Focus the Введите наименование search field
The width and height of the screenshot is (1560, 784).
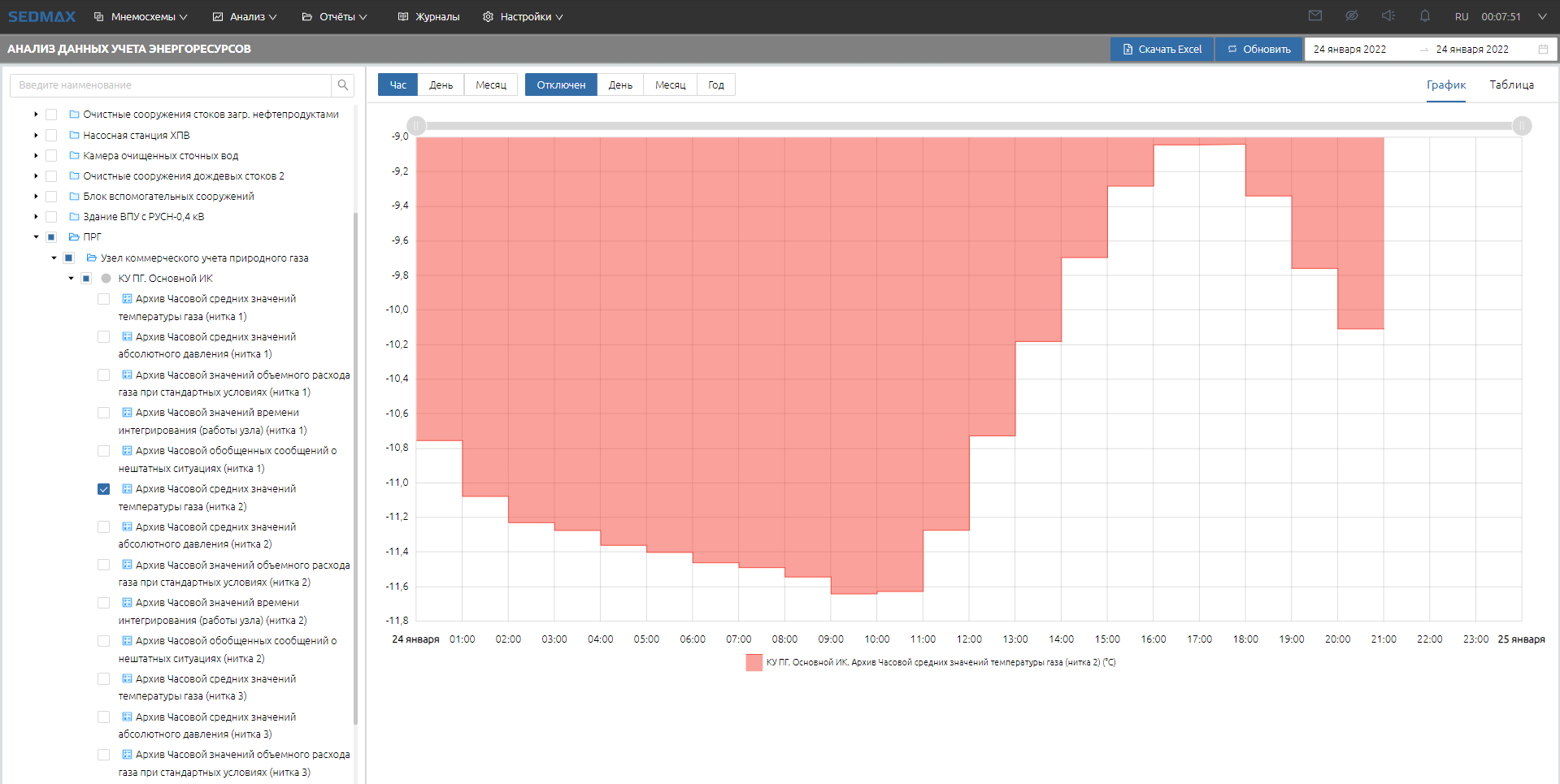(171, 85)
